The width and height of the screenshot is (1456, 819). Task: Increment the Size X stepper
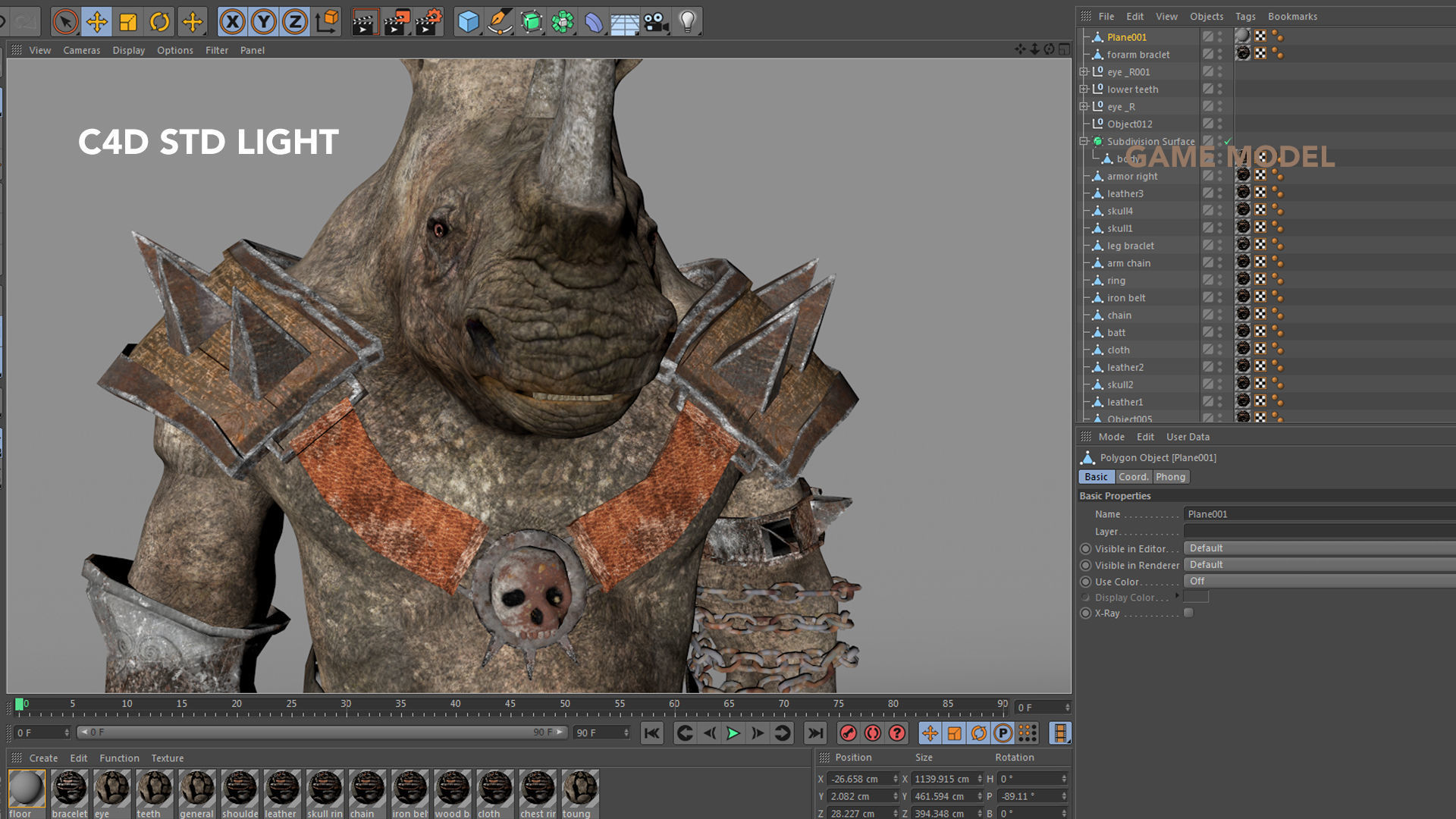(979, 776)
